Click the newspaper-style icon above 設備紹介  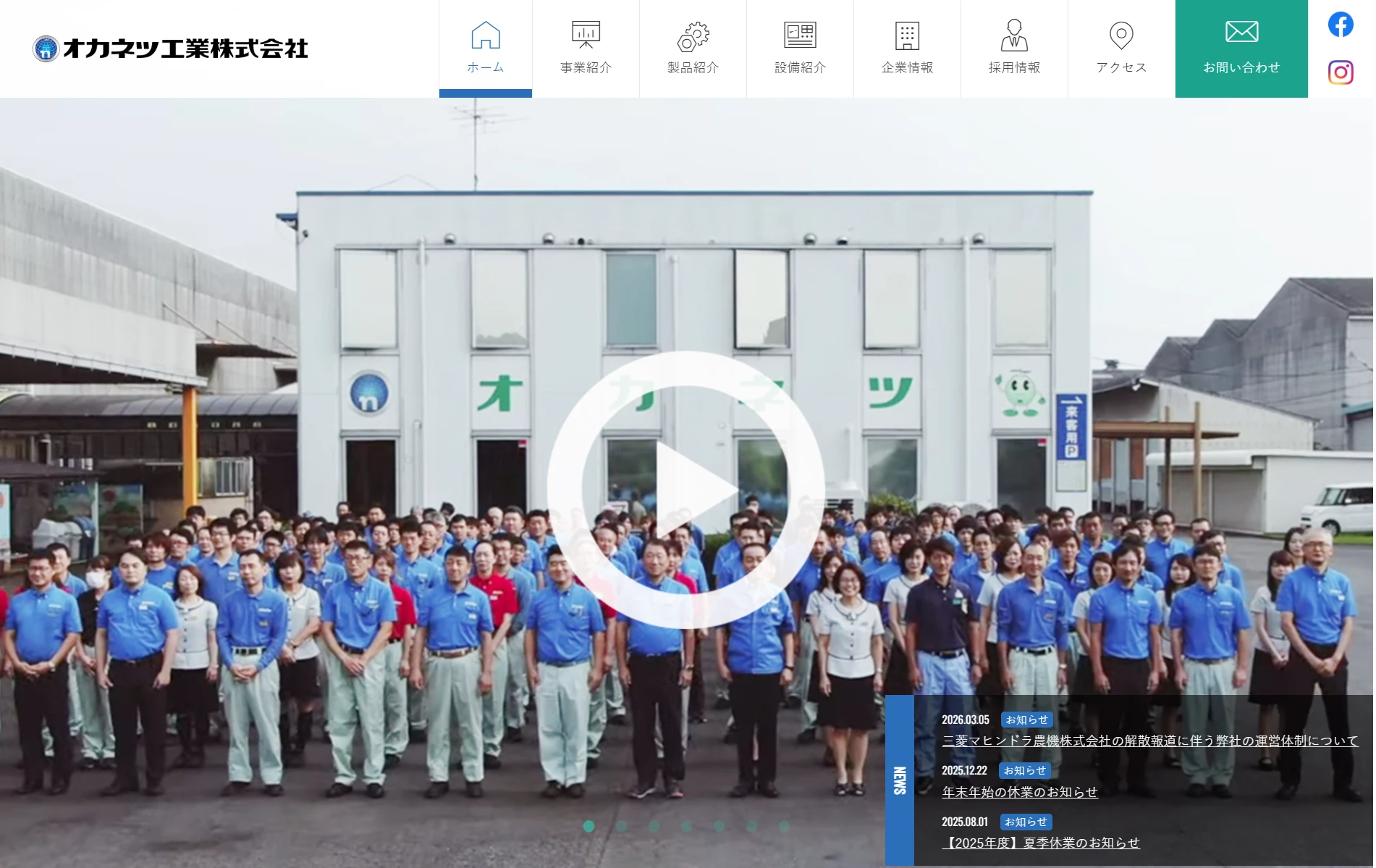pyautogui.click(x=800, y=35)
